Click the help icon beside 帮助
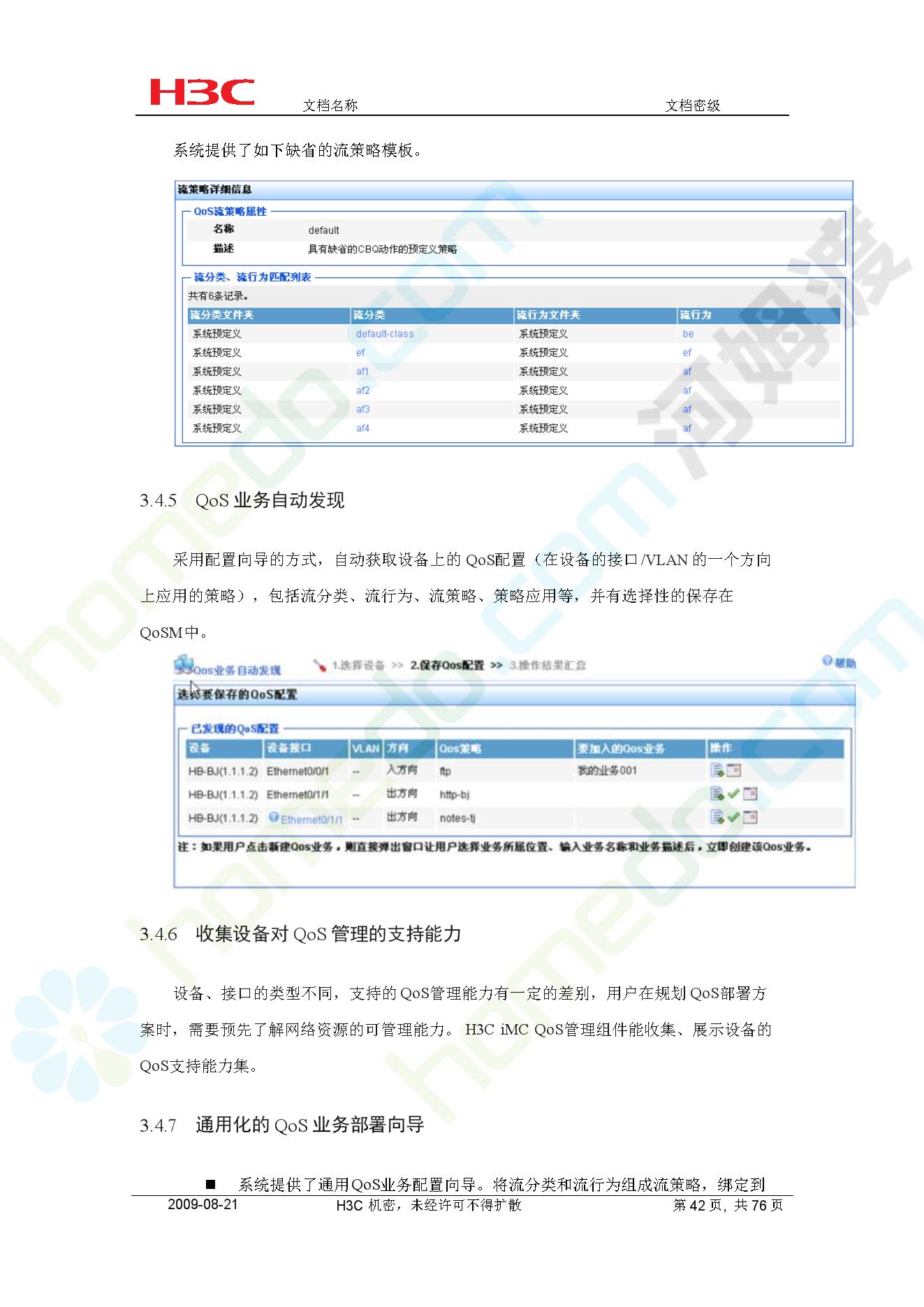 click(827, 661)
